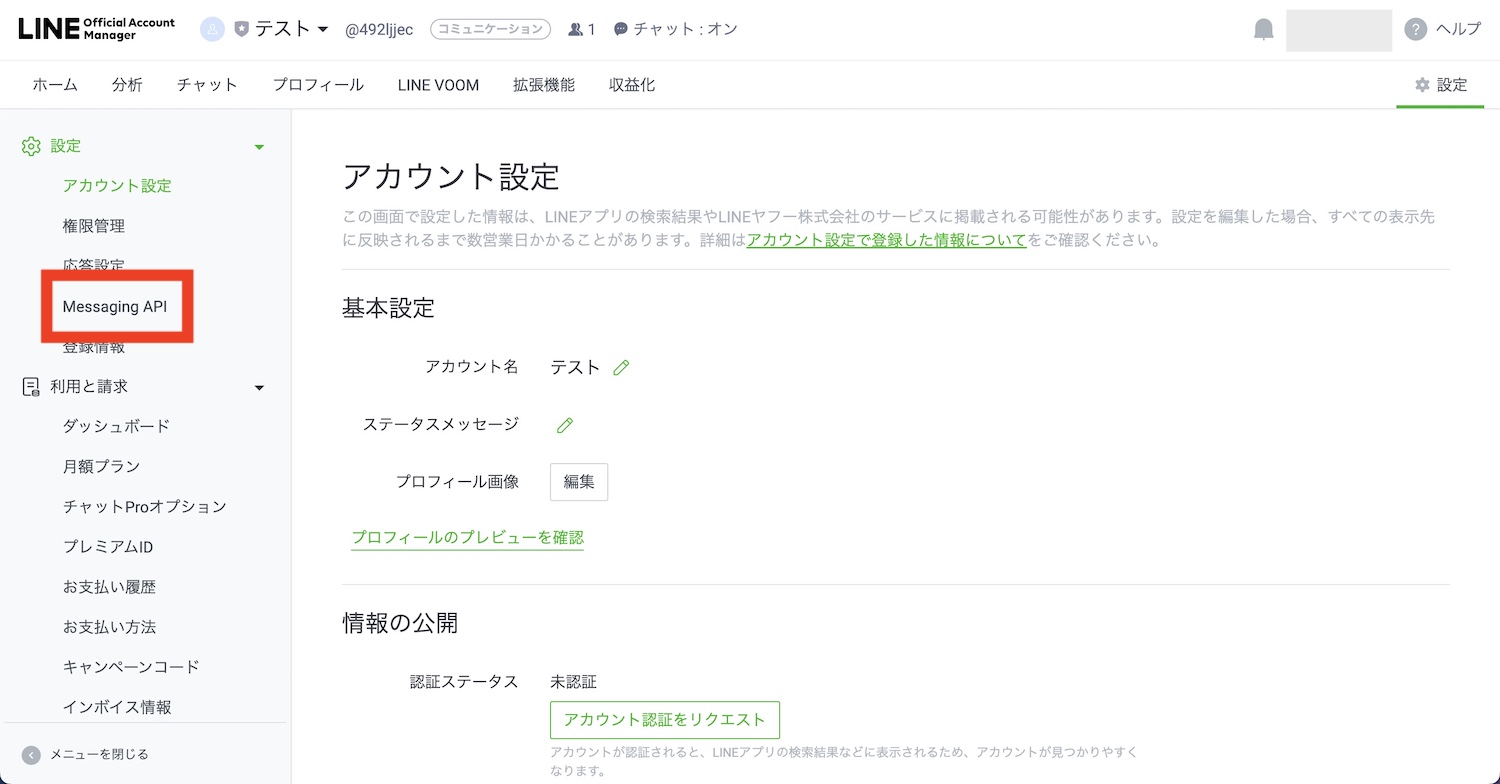The height and width of the screenshot is (784, 1500).
Task: Open プレミアムID in the sidebar
Action: pyautogui.click(x=108, y=547)
